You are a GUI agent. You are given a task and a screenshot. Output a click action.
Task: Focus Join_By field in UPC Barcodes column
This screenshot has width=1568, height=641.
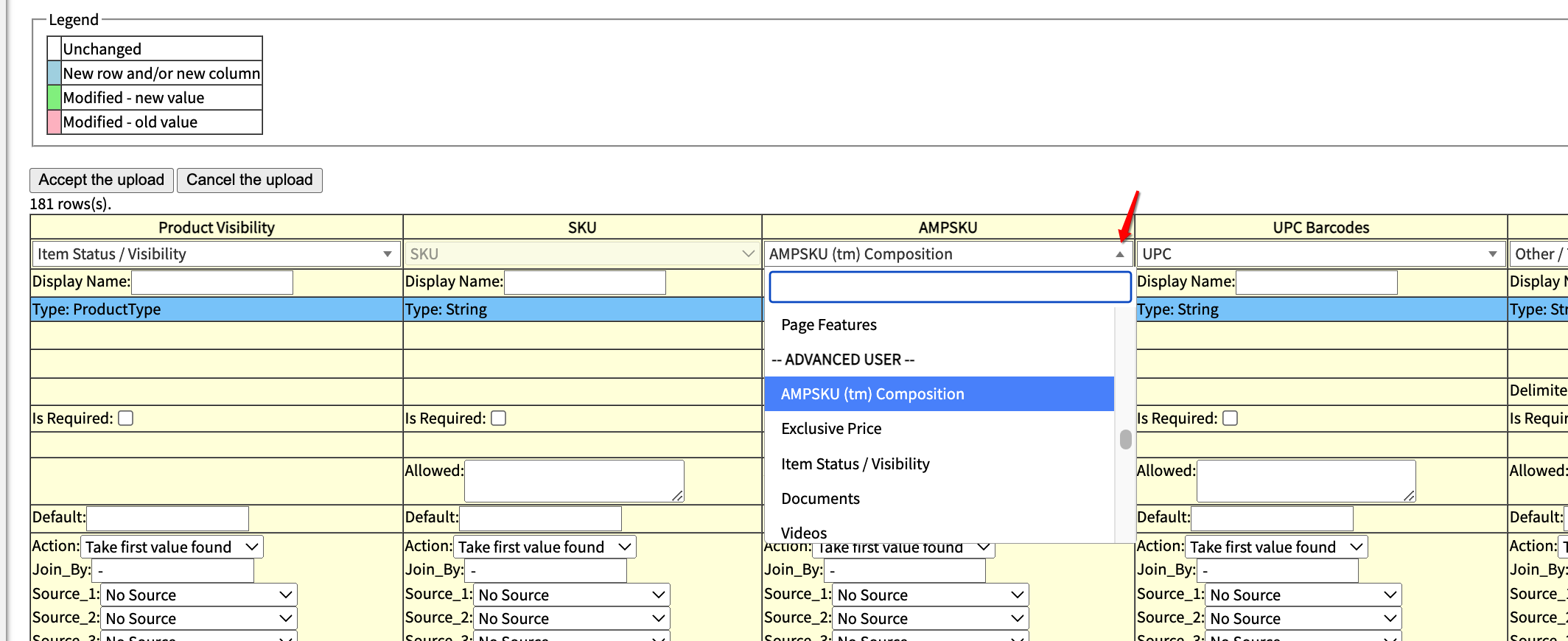tap(1278, 570)
